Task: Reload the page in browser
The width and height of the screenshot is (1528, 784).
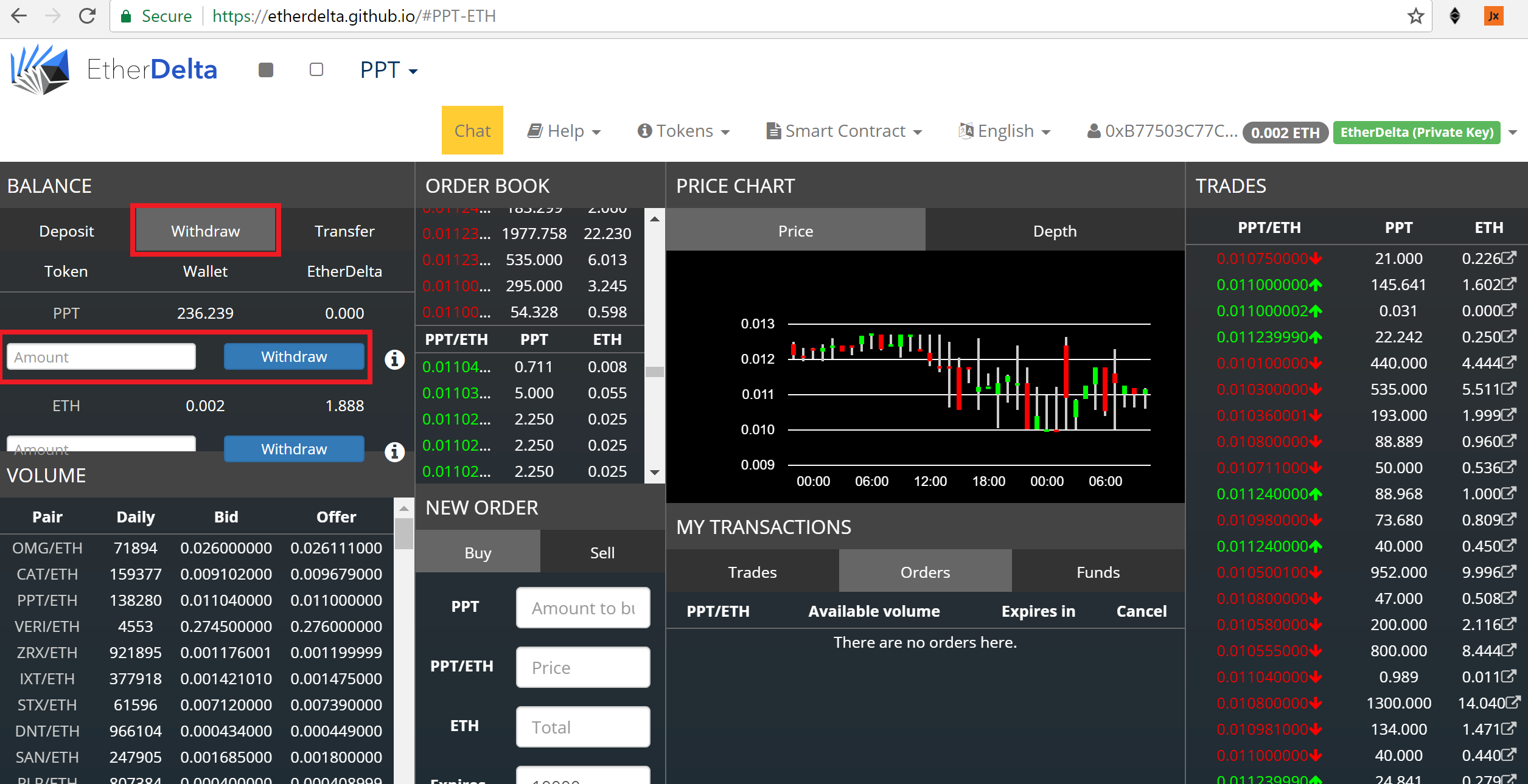Action: point(88,16)
